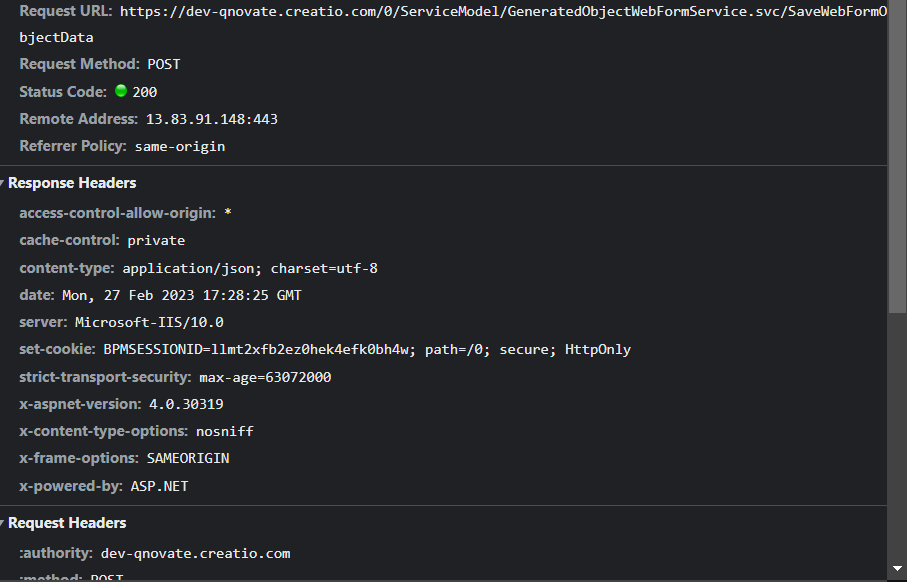Click the access-control-allow-origin header name
The image size is (907, 582).
[117, 213]
